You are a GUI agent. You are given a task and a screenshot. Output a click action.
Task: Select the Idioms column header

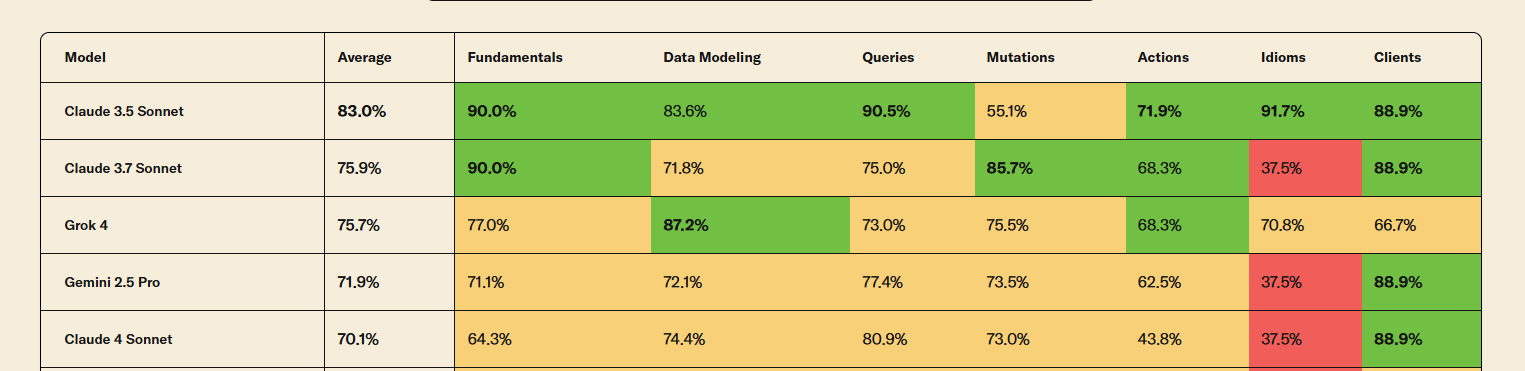coord(1283,57)
